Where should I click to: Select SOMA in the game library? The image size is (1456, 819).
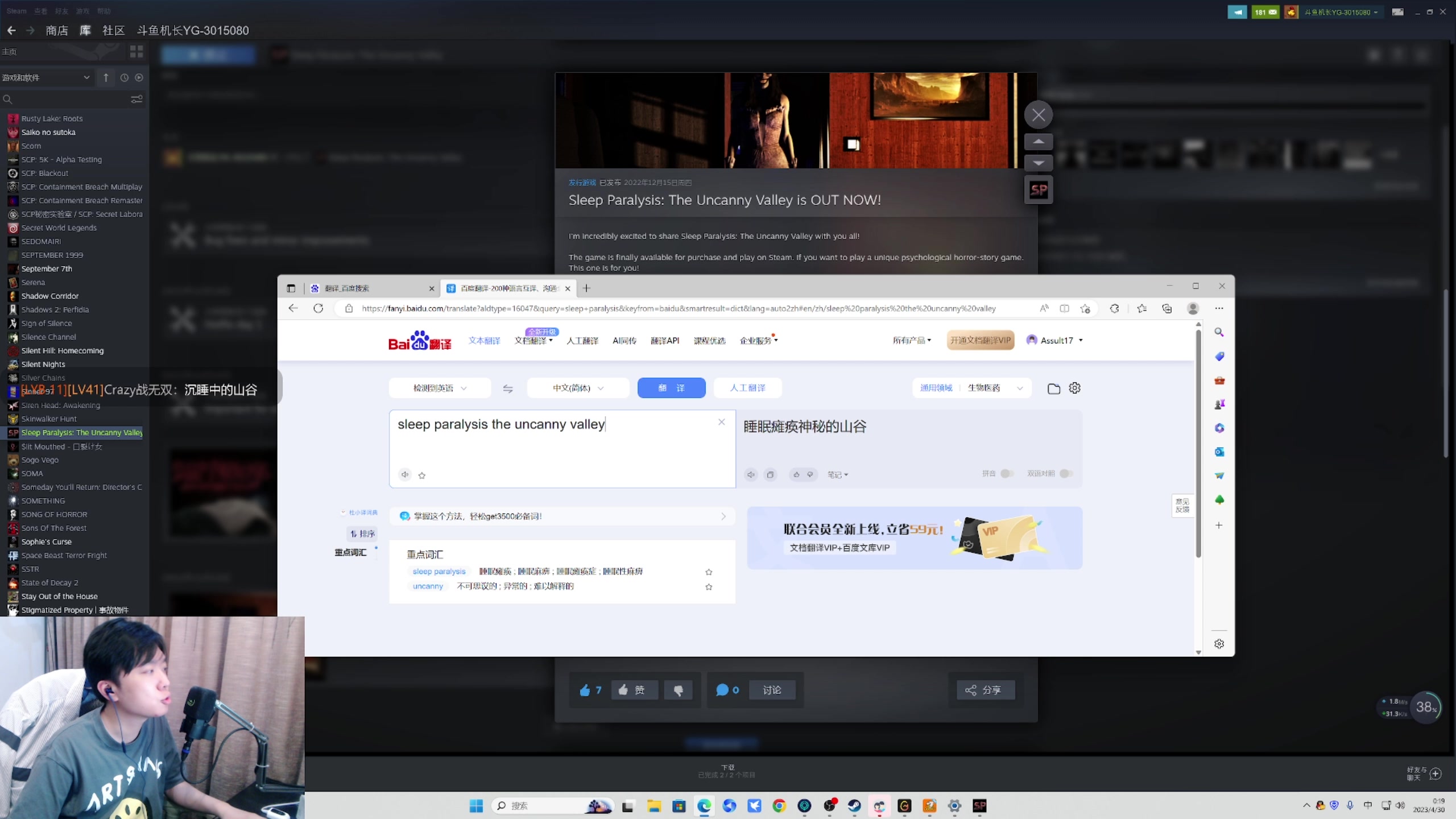32,473
